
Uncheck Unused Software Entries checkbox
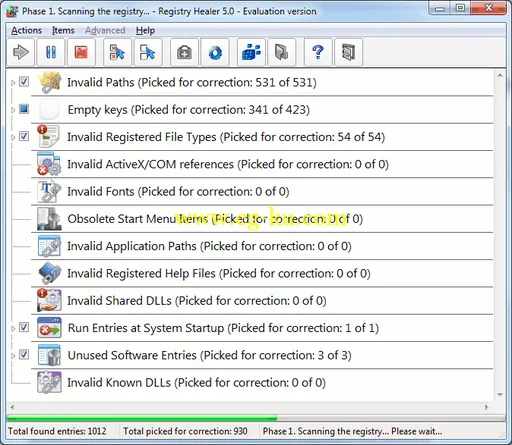click(24, 354)
